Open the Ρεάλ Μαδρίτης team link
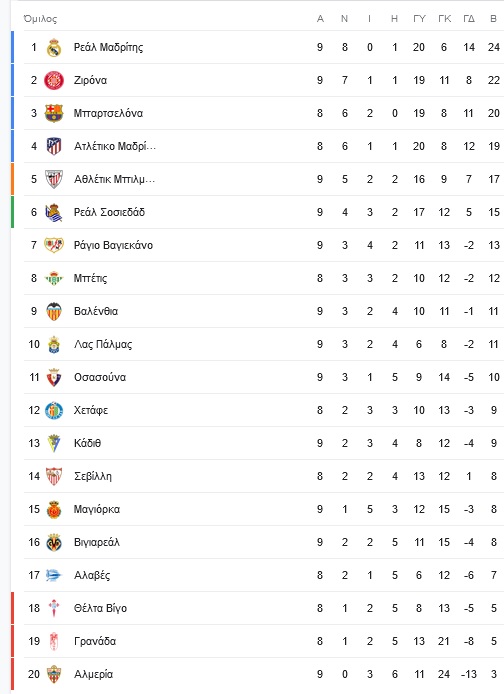504x694 pixels. tap(108, 47)
